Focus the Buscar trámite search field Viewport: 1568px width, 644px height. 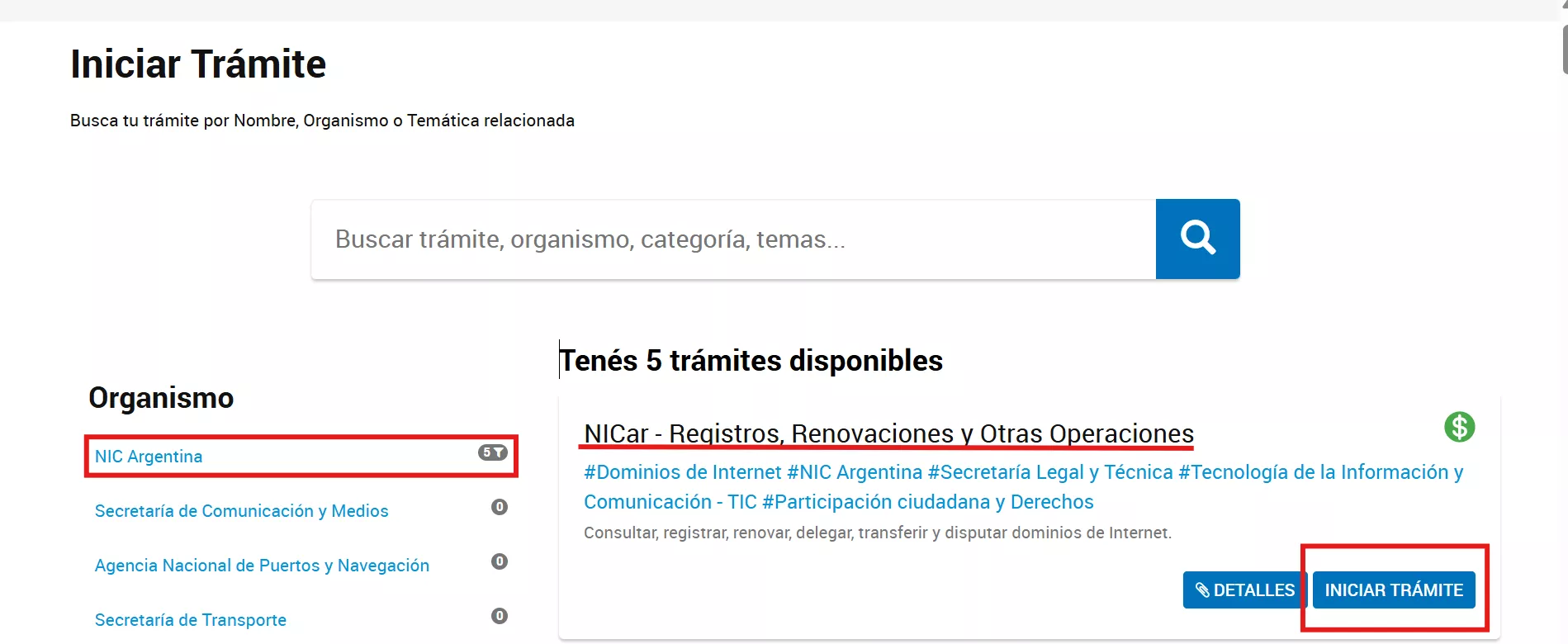[x=733, y=239]
